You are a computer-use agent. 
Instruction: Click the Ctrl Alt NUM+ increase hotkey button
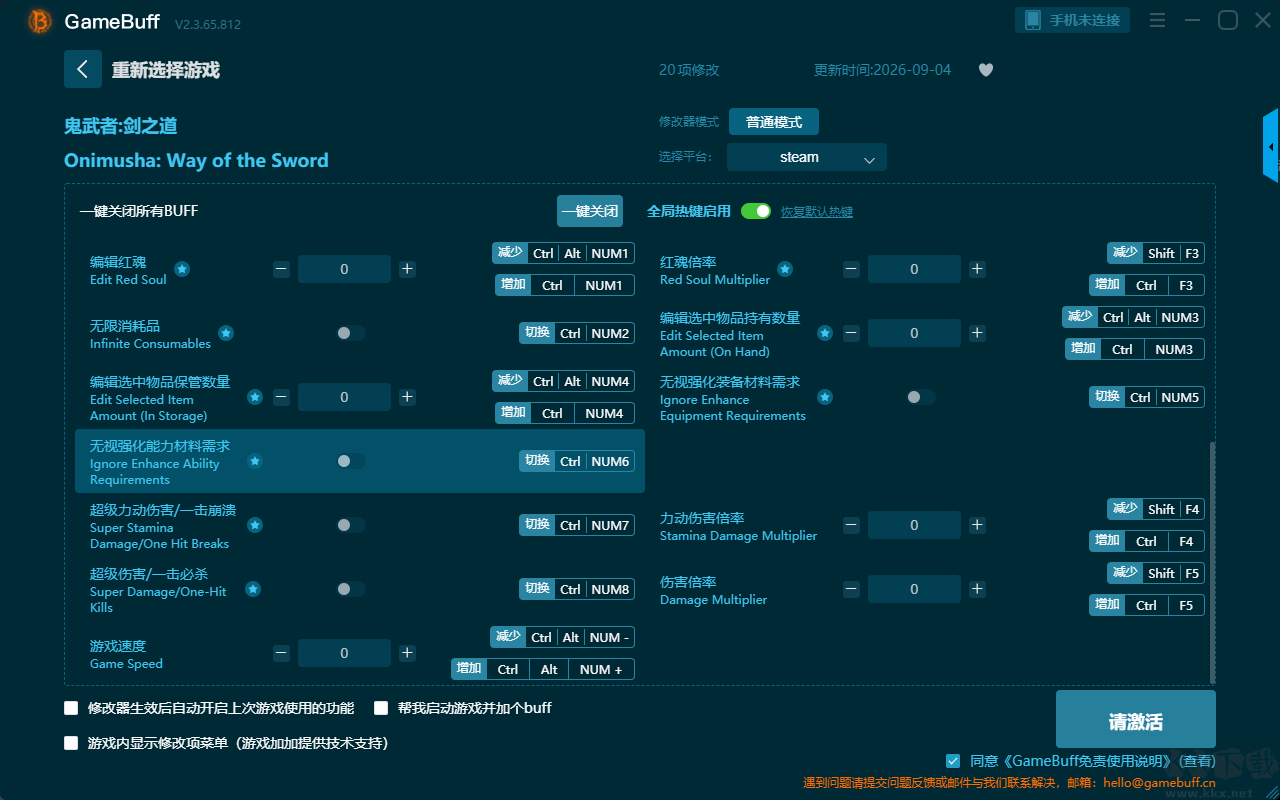pyautogui.click(x=543, y=669)
